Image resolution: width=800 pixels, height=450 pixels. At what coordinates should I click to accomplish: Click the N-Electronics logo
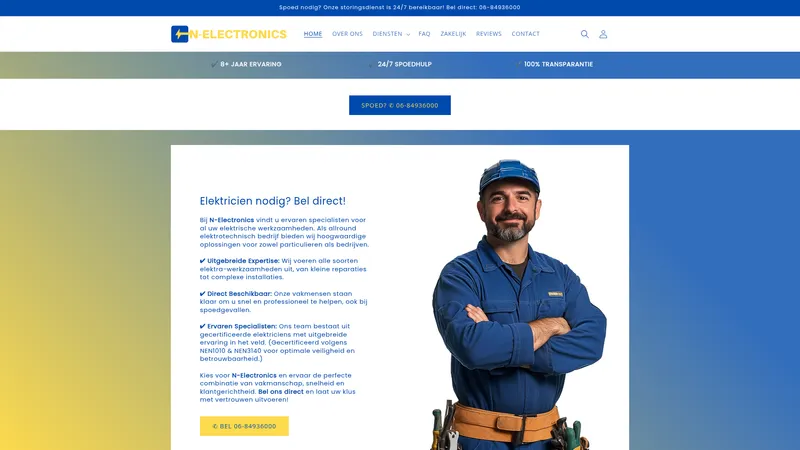229,34
